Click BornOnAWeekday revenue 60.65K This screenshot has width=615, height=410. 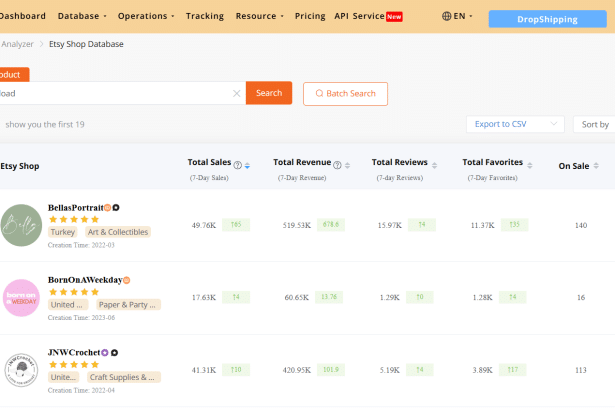point(297,297)
